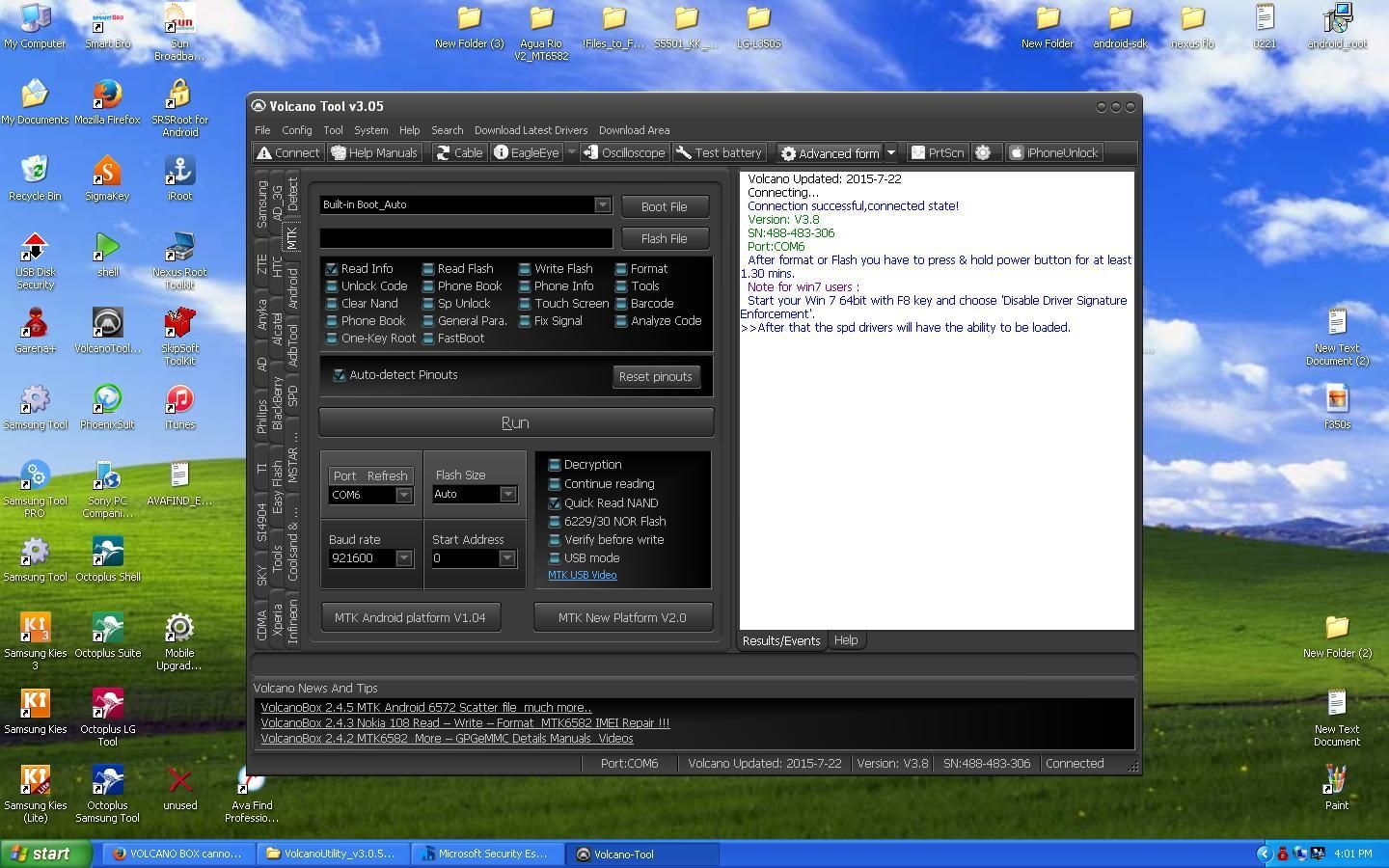
Task: Enable the USB mode checkbox
Action: [555, 558]
